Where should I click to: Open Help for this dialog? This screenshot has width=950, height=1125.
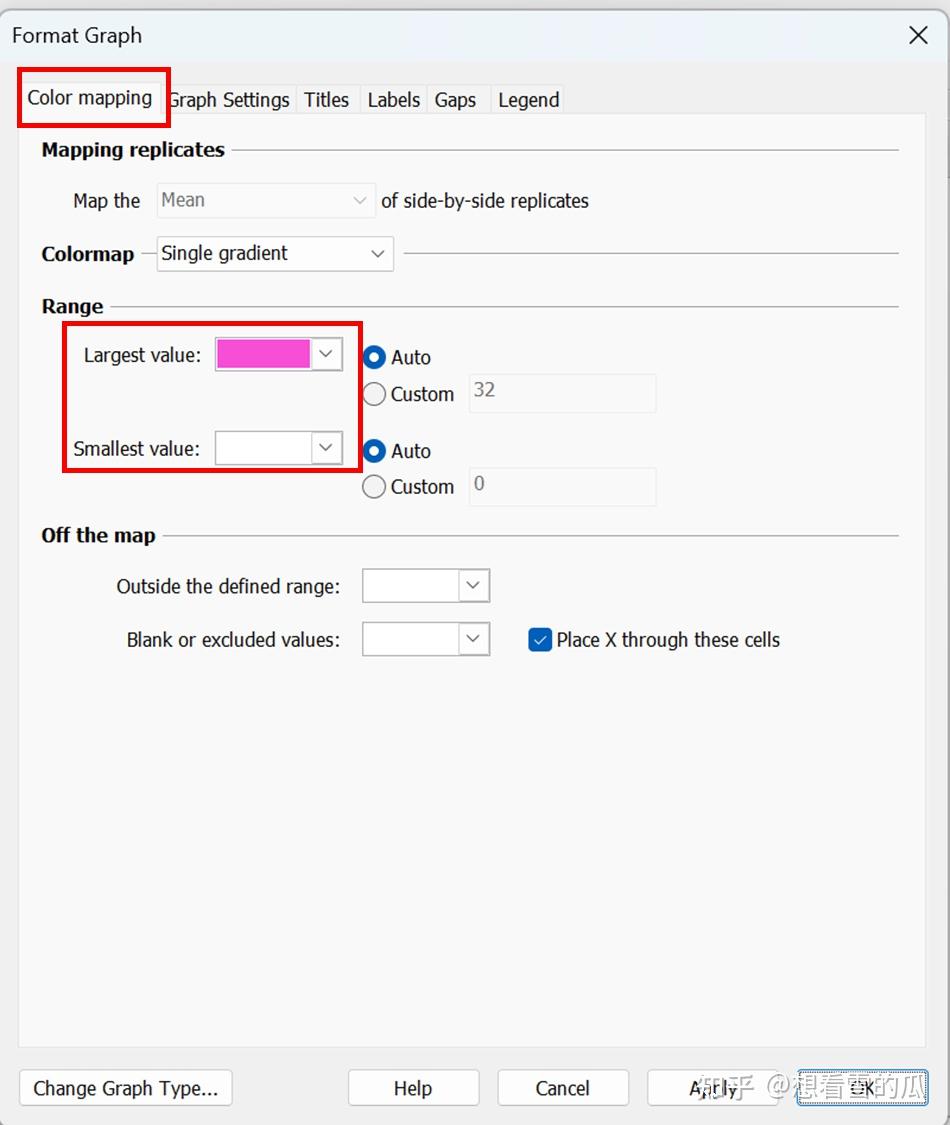[413, 1088]
